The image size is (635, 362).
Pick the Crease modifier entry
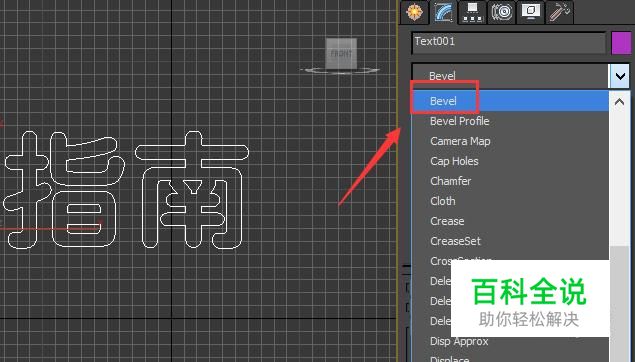510,221
